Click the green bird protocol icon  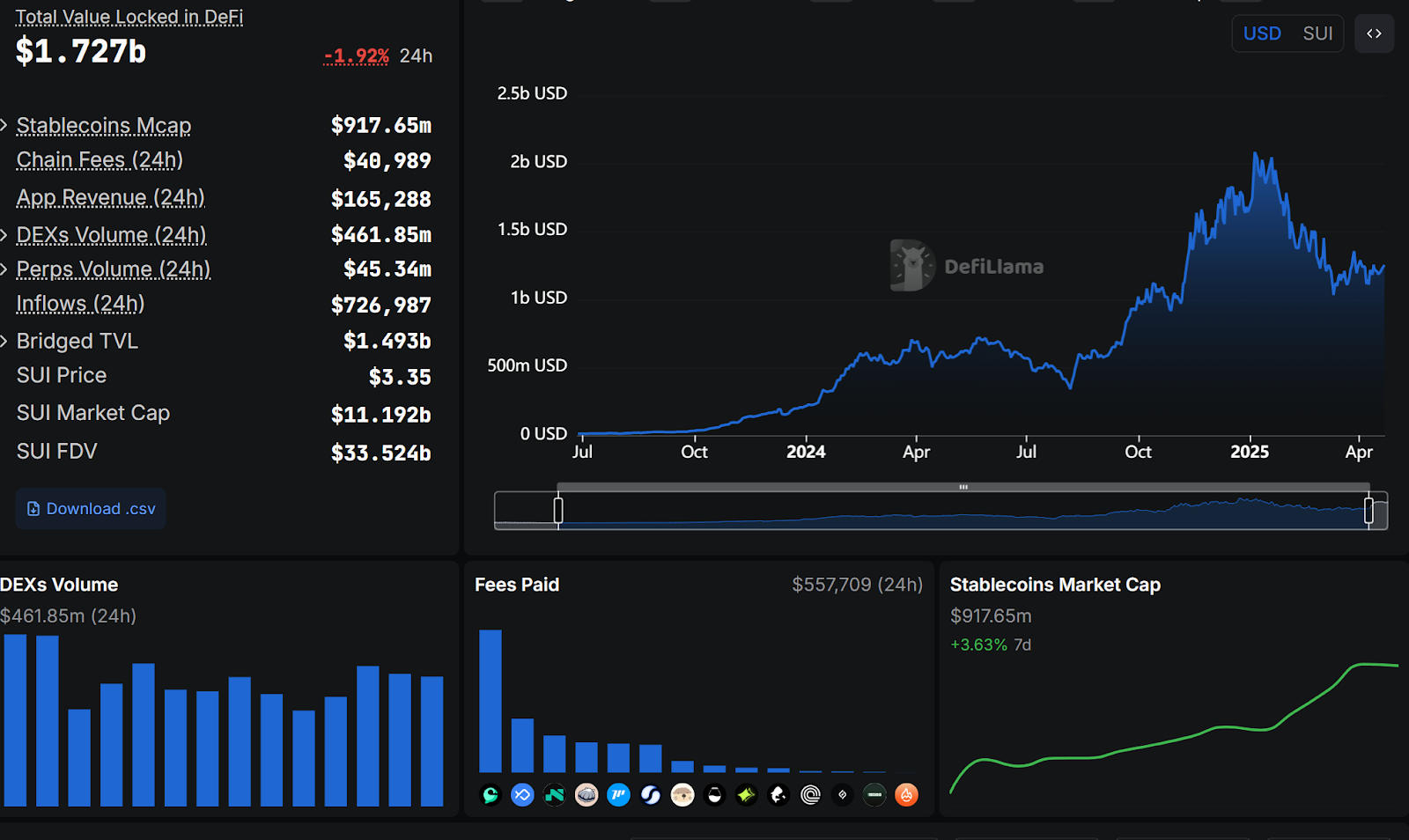[x=491, y=795]
